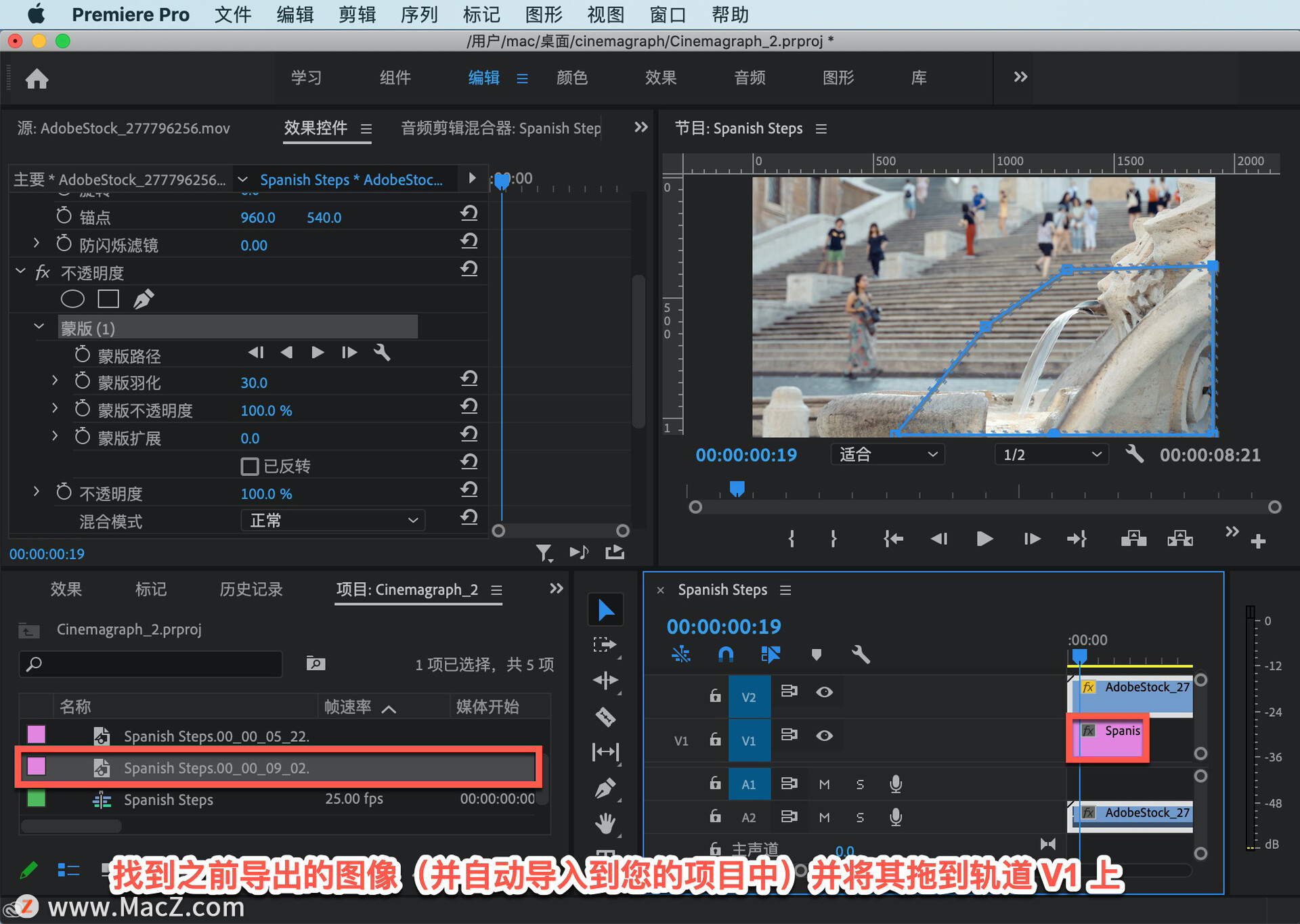Reset 蒙版羽化 value
Viewport: 1300px width, 924px height.
(469, 380)
